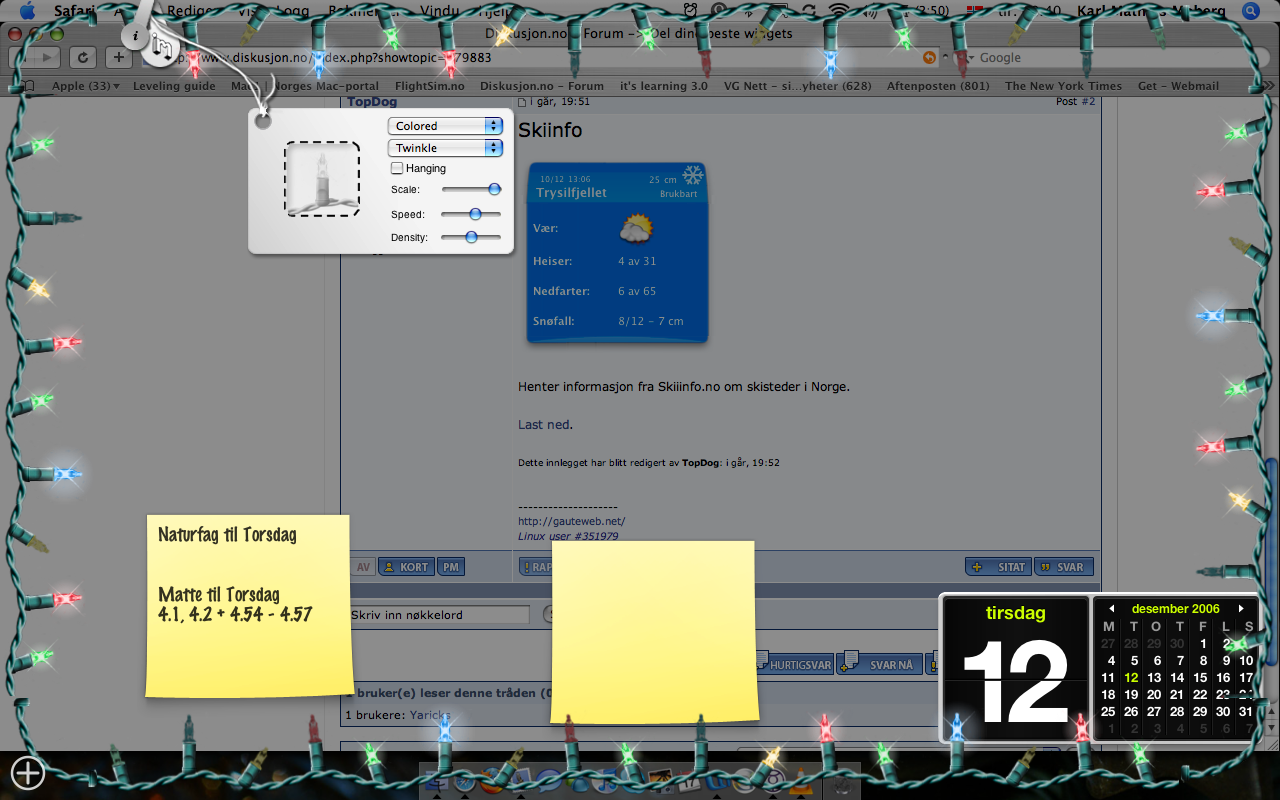This screenshot has width=1280, height=800.
Task: Go to previous month in calendar widget
Action: click(1110, 609)
